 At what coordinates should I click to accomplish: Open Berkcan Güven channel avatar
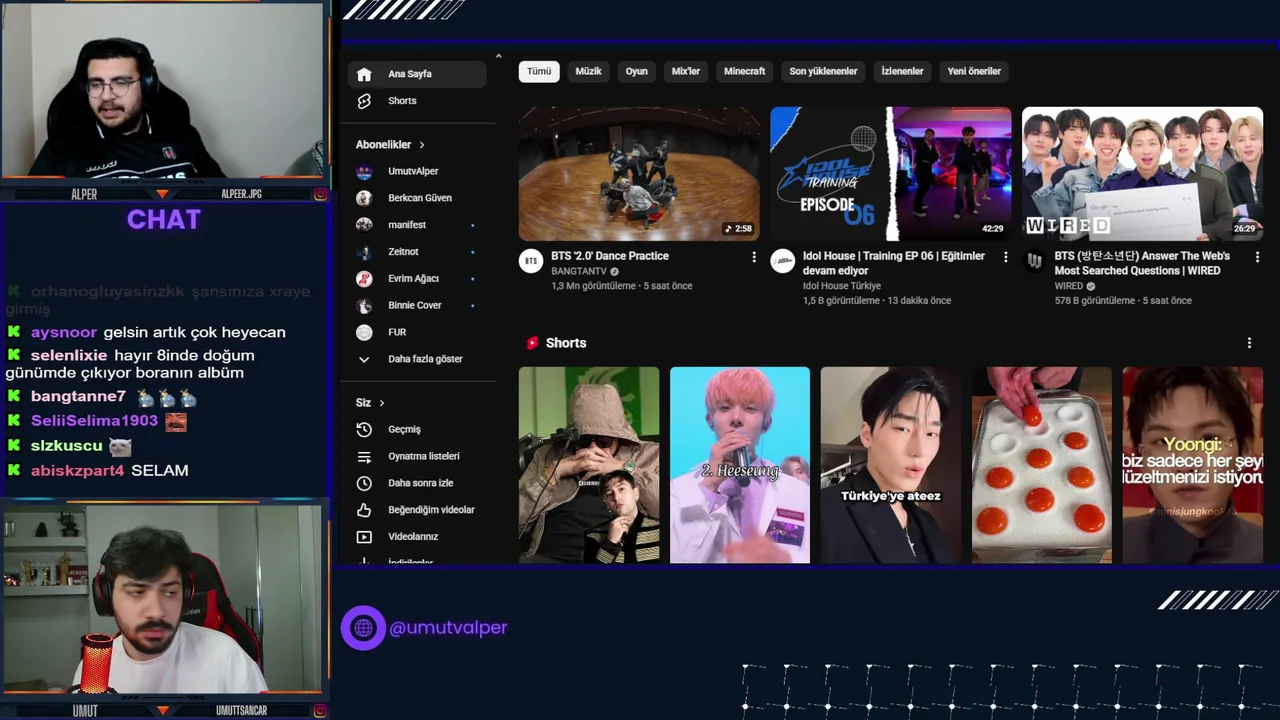pos(364,198)
